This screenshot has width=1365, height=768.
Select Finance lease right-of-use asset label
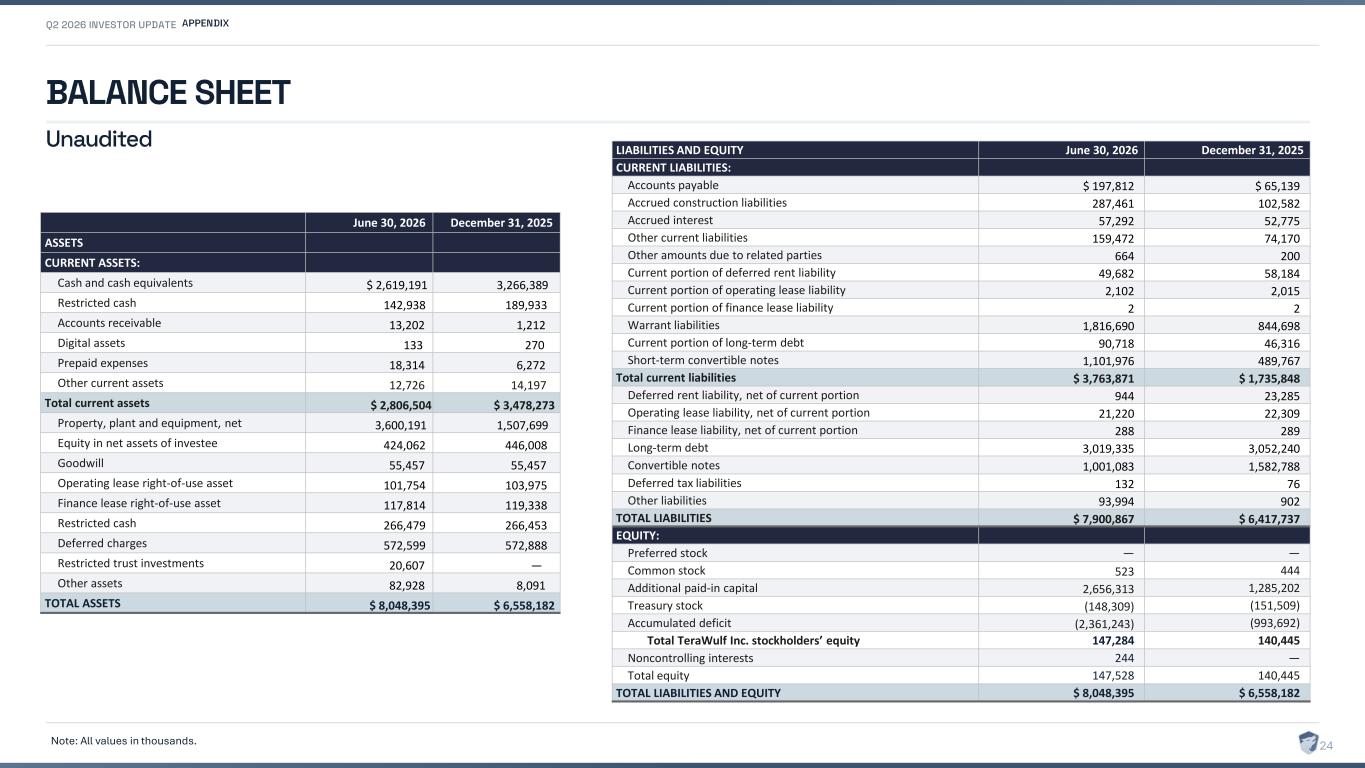click(x=139, y=503)
